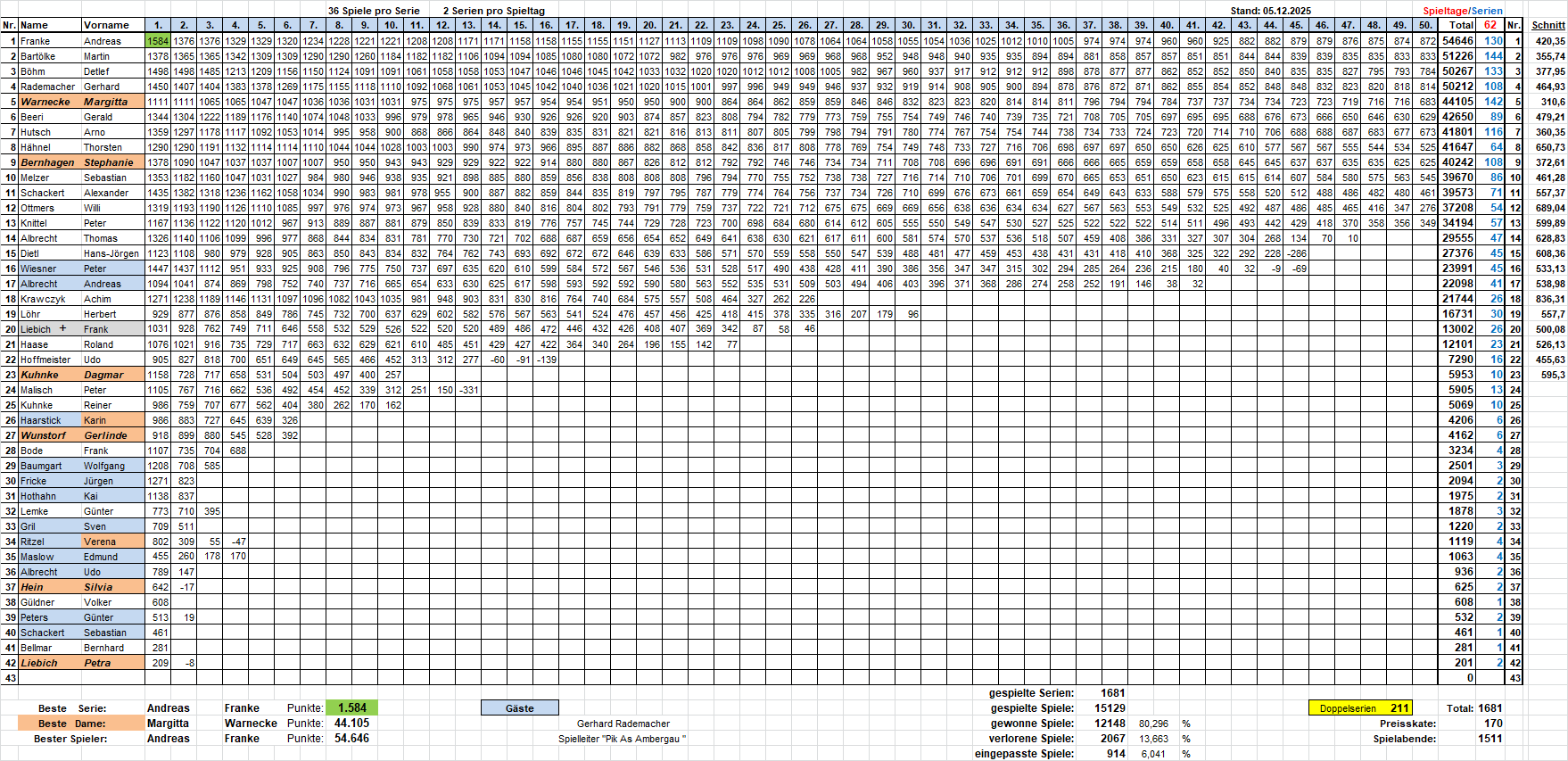Click the blue Haarstick name cell
1568x761 pixels.
point(49,420)
